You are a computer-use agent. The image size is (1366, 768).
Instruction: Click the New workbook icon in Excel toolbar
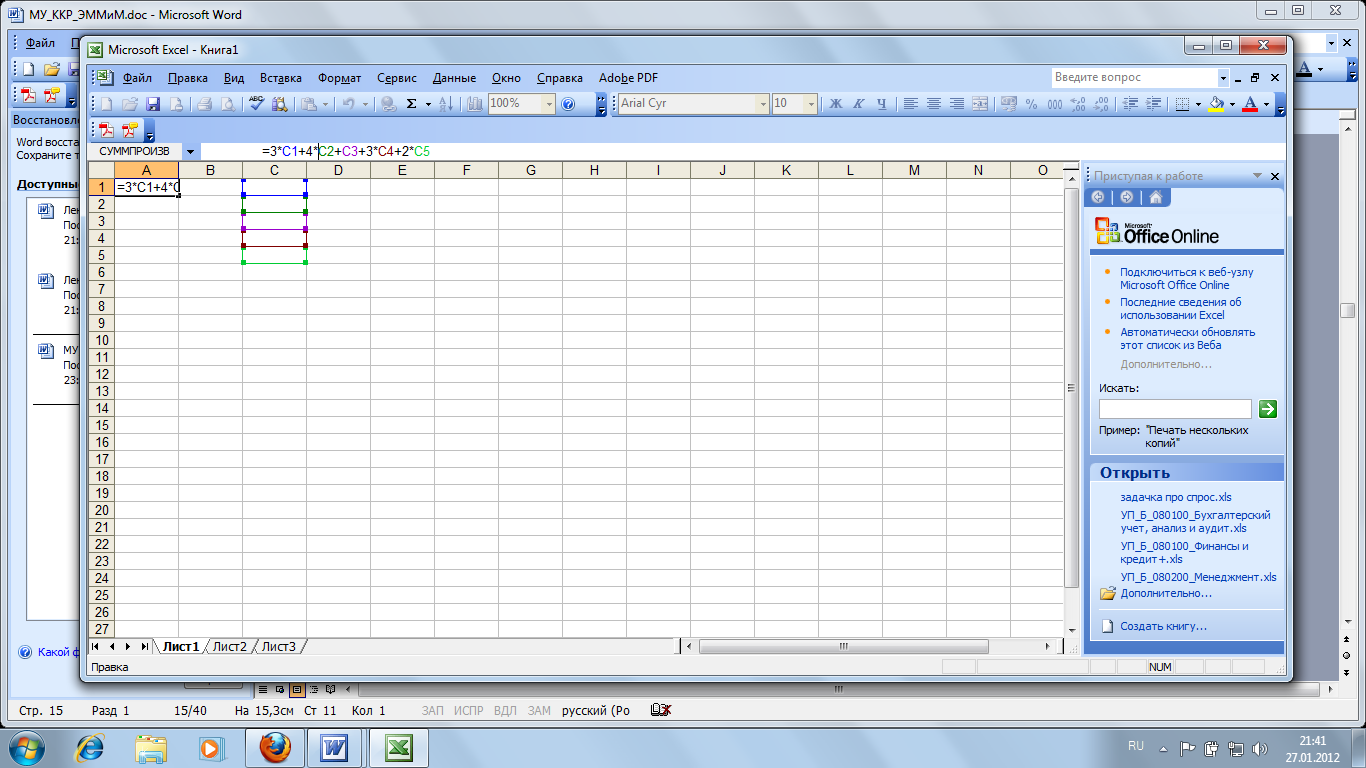107,103
